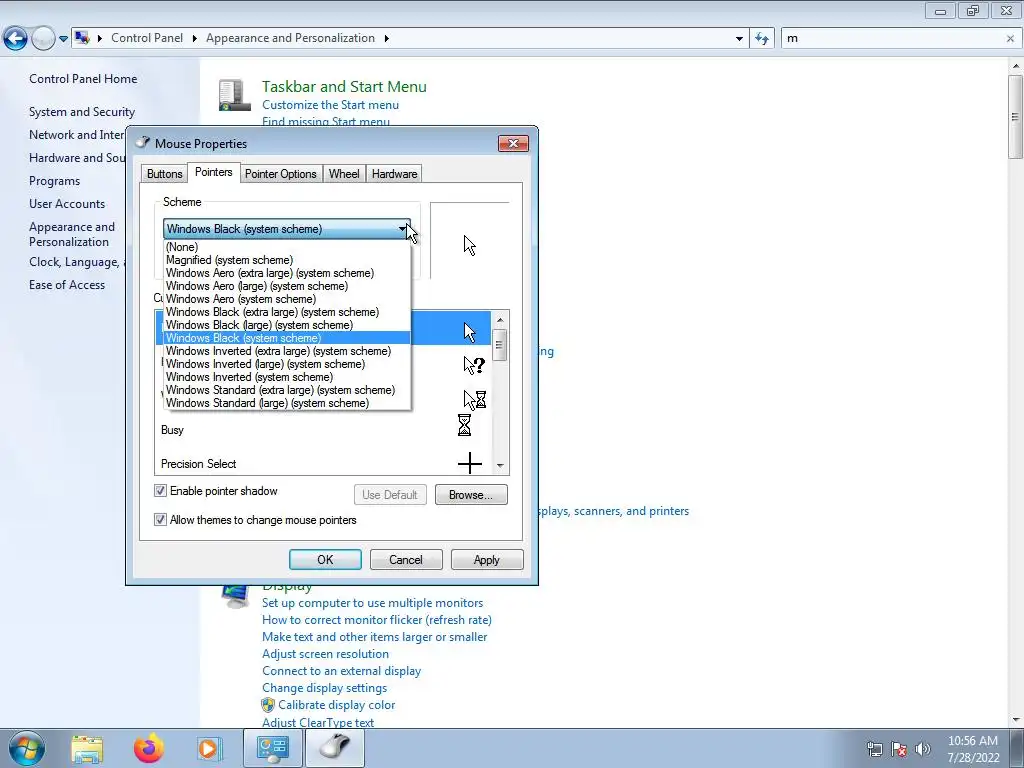Image resolution: width=1024 pixels, height=768 pixels.
Task: Open the recent pages dropdown arrow
Action: (63, 39)
